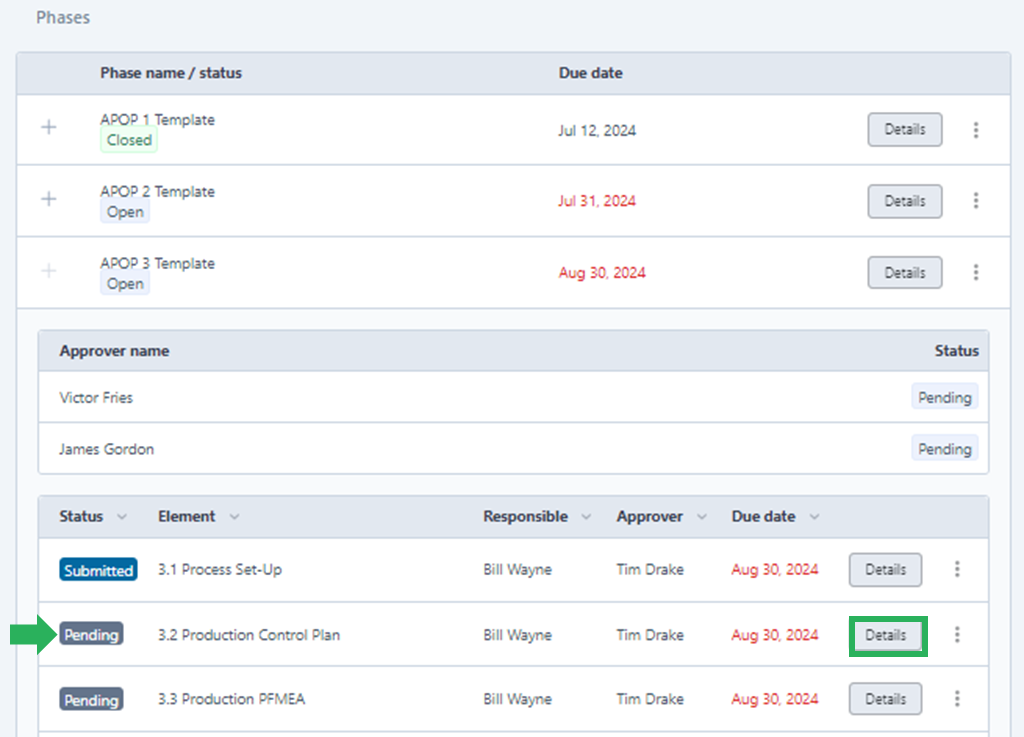Open the Approver column filter chevron

(702, 517)
